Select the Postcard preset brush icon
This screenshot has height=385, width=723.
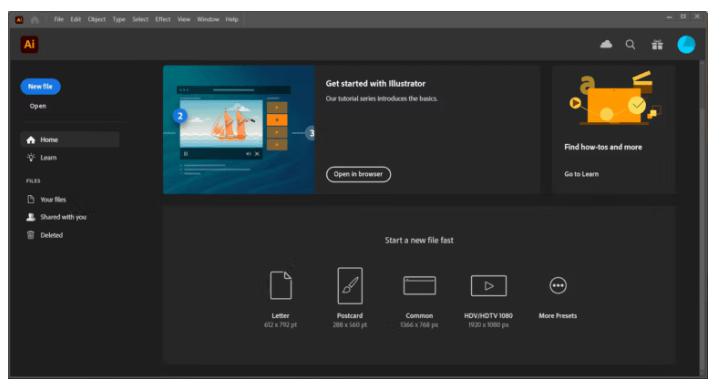350,285
